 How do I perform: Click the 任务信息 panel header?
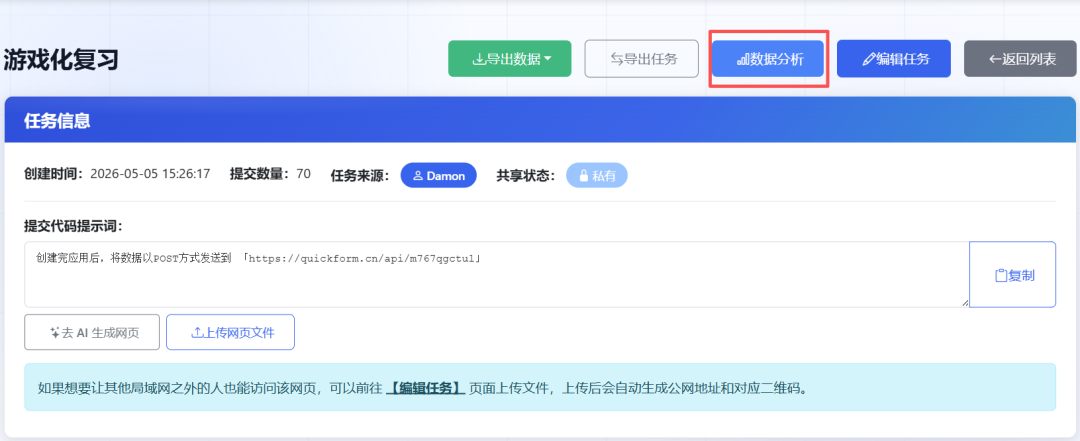540,121
